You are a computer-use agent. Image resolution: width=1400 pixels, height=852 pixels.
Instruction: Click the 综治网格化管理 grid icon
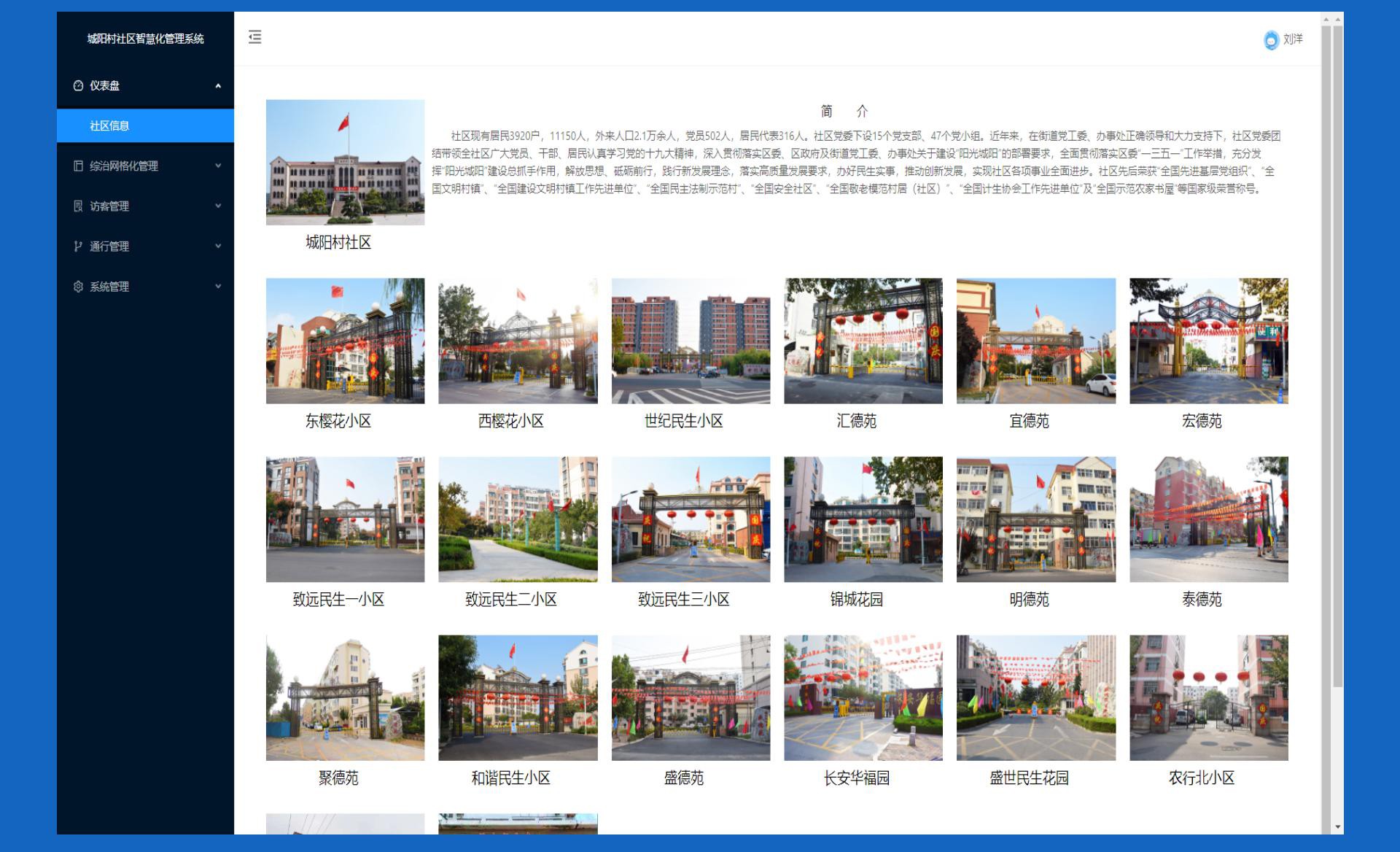(78, 166)
